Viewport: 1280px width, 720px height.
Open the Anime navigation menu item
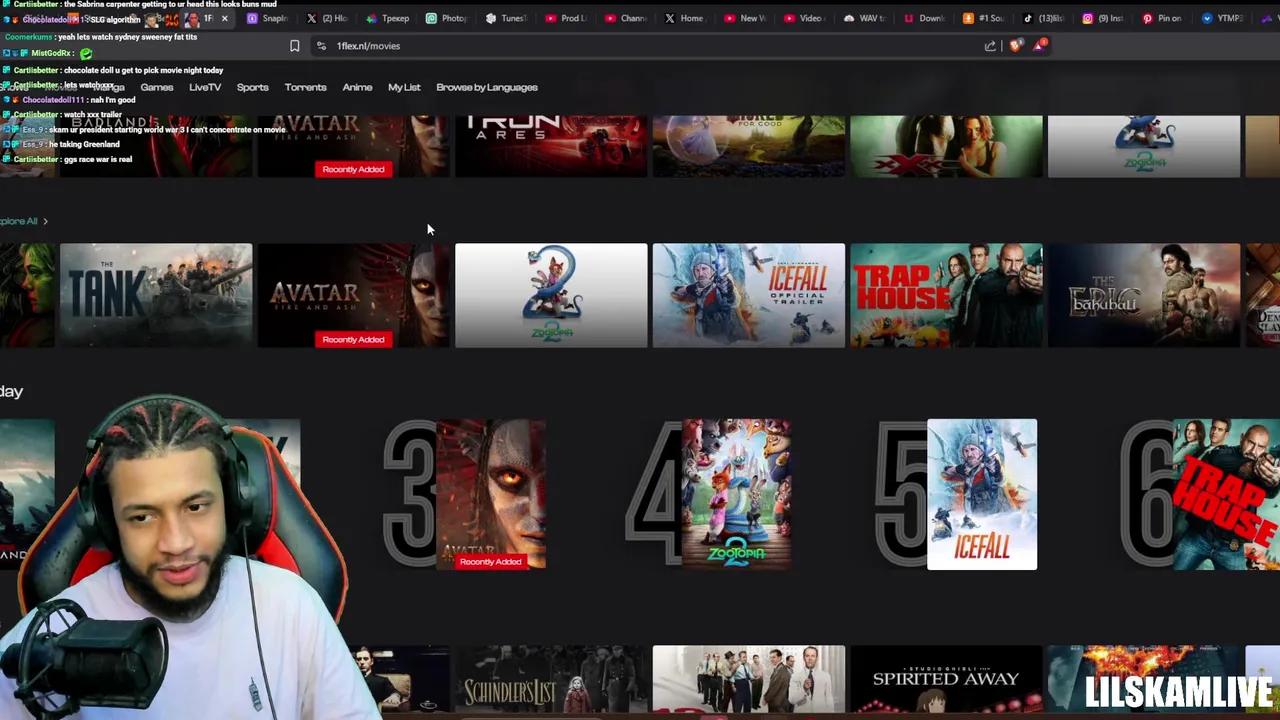click(x=357, y=87)
